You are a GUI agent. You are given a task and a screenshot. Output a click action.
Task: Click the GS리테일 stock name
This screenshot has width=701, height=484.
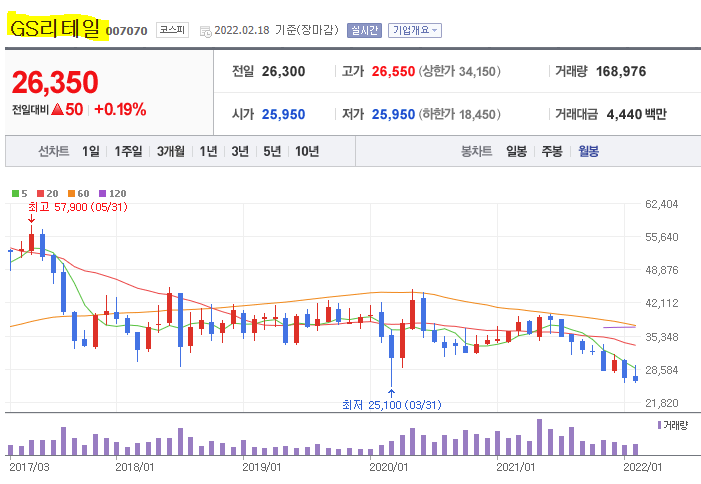(x=55, y=29)
